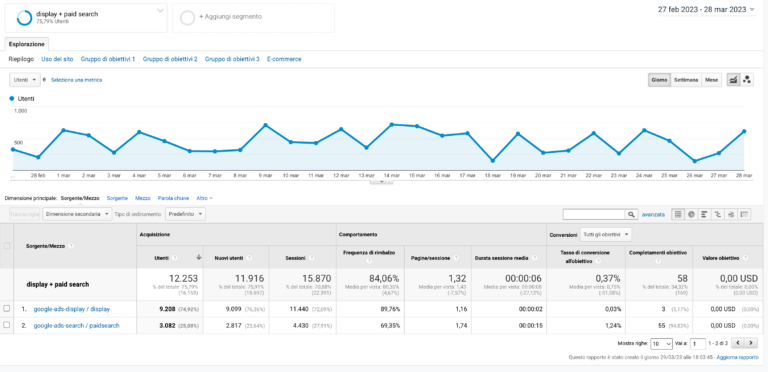This screenshot has width=768, height=372.
Task: Tick the select-all checkbox in table header
Action: click(7, 246)
